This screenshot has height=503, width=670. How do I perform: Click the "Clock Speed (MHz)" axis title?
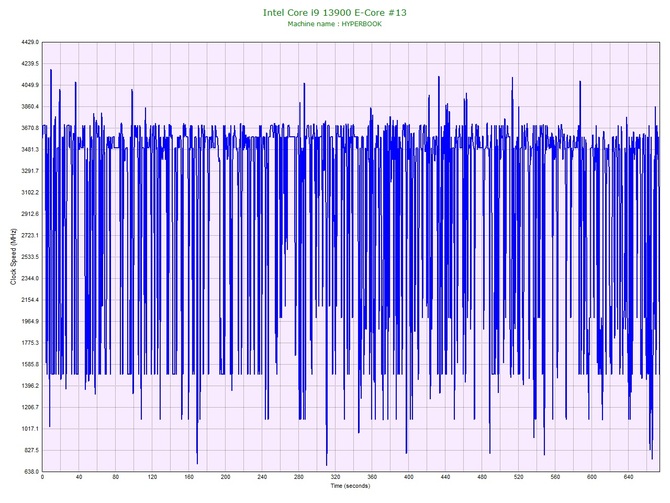(13, 256)
